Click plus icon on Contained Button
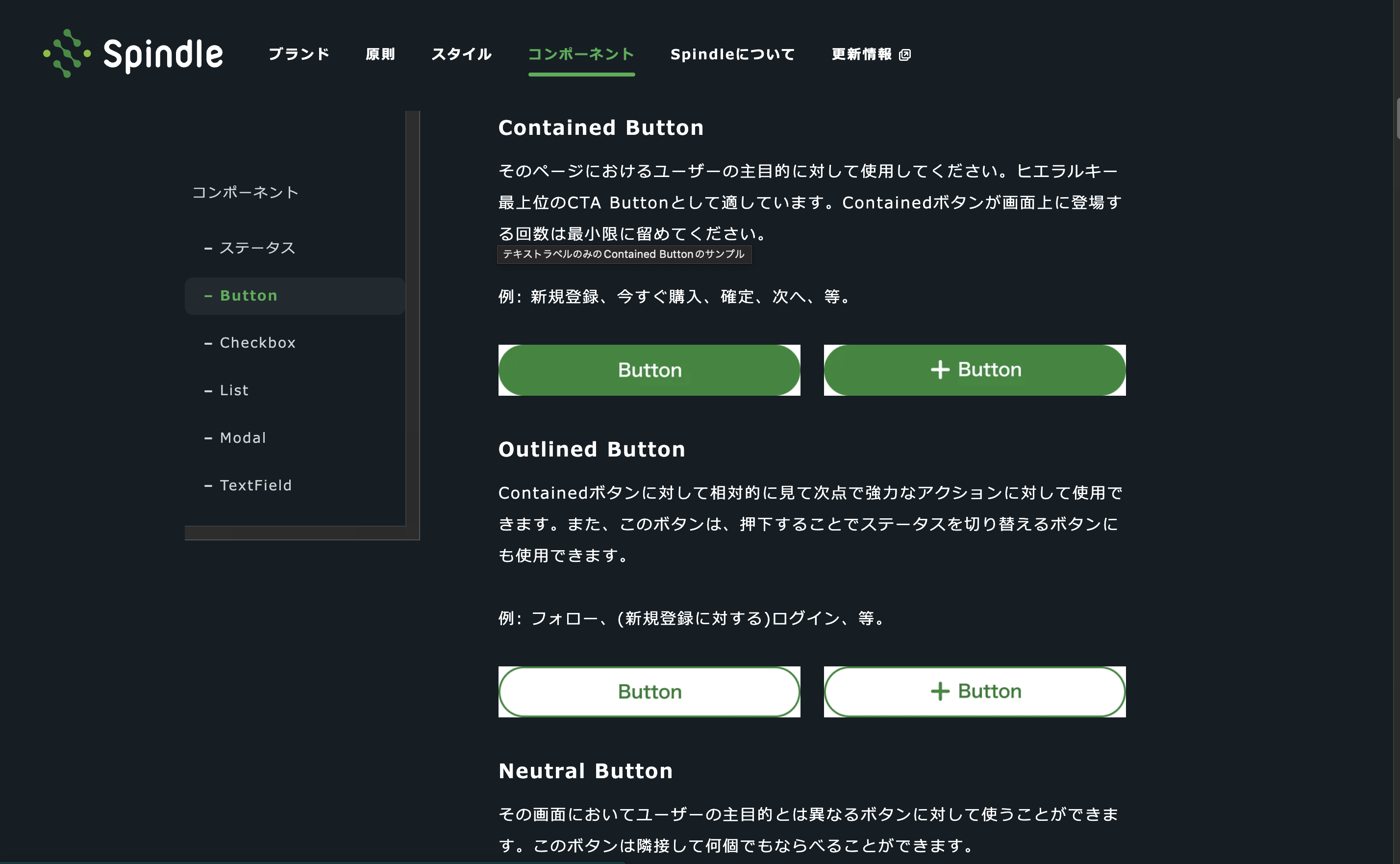 (940, 370)
